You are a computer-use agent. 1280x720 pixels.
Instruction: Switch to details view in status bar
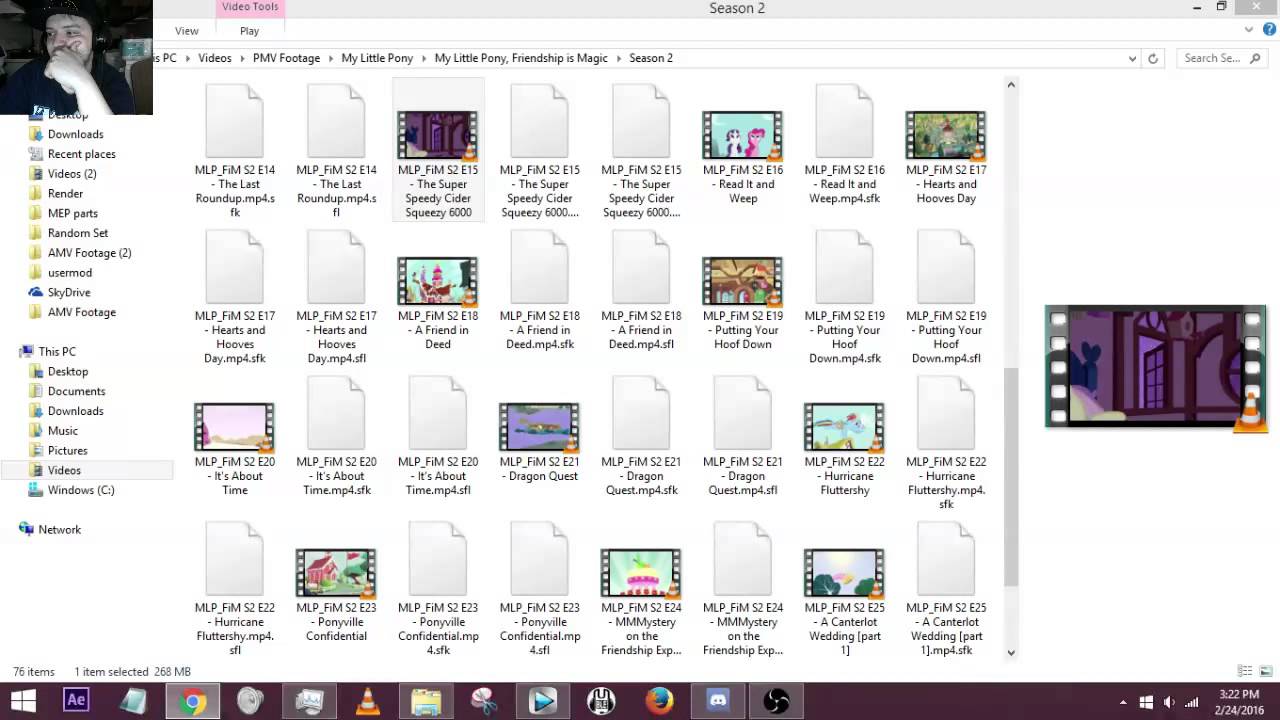coord(1245,672)
